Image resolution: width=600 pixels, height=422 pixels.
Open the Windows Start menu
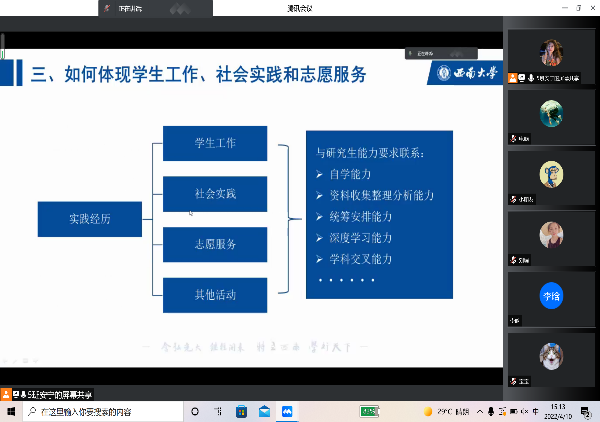click(9, 411)
